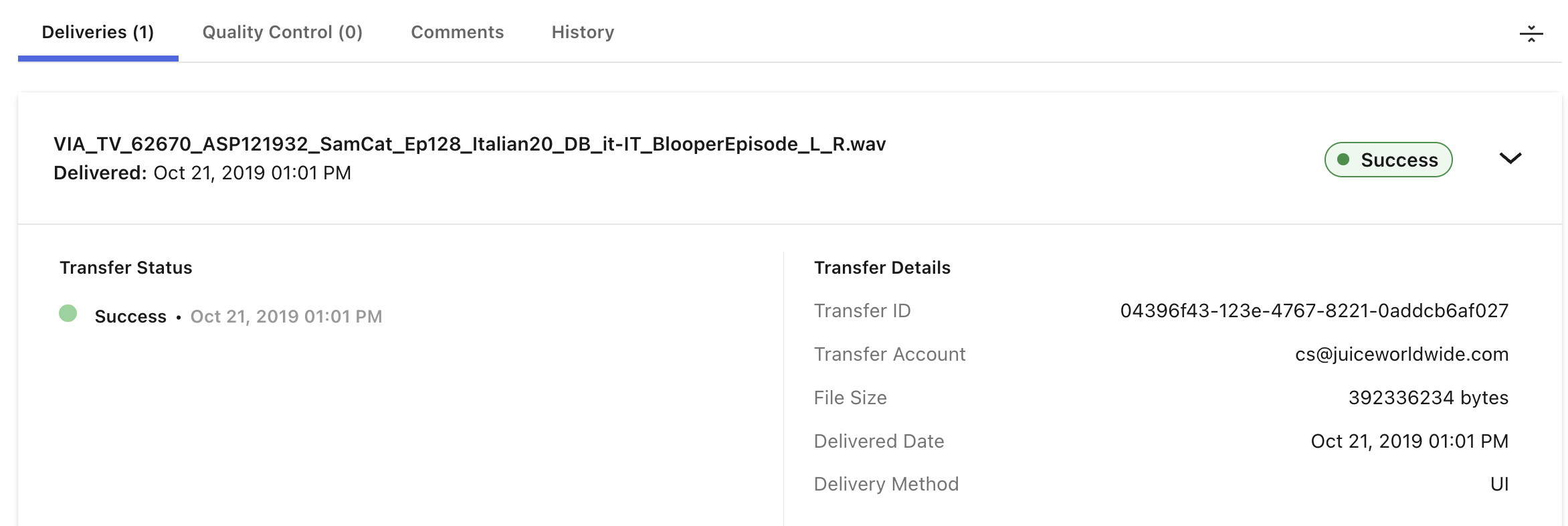The image size is (1568, 526).
Task: Click the delivered WAV file name
Action: (470, 145)
